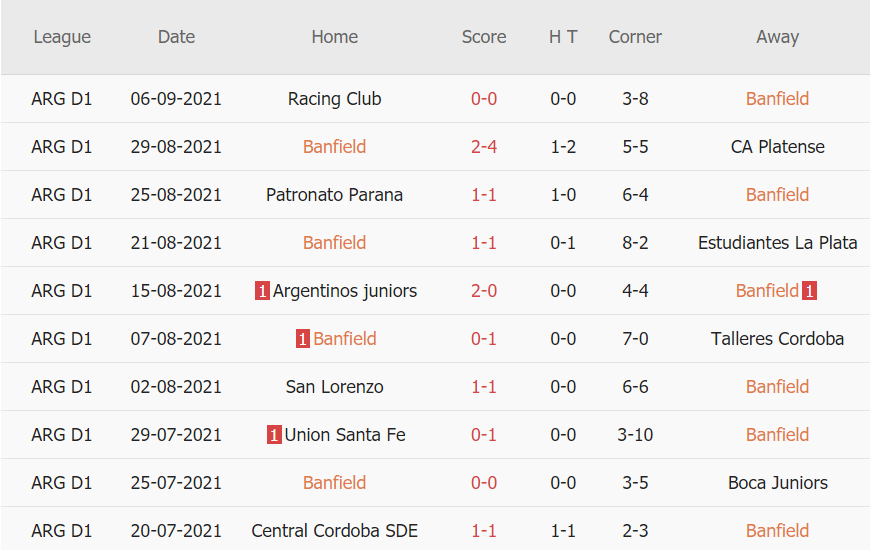Click Central Cordoba SDE team name
The image size is (870, 550).
[x=334, y=531]
